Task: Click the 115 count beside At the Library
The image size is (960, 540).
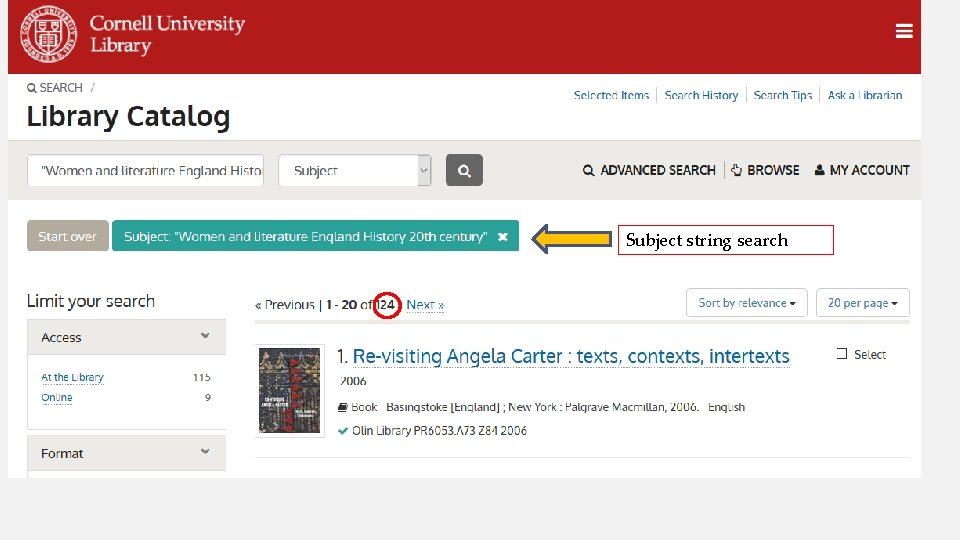Action: click(x=201, y=377)
